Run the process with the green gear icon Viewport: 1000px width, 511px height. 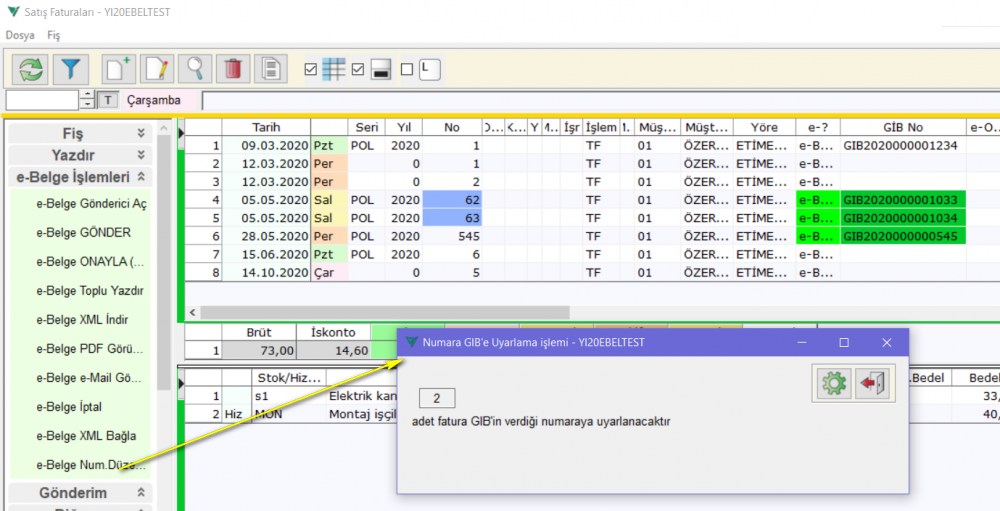(832, 383)
